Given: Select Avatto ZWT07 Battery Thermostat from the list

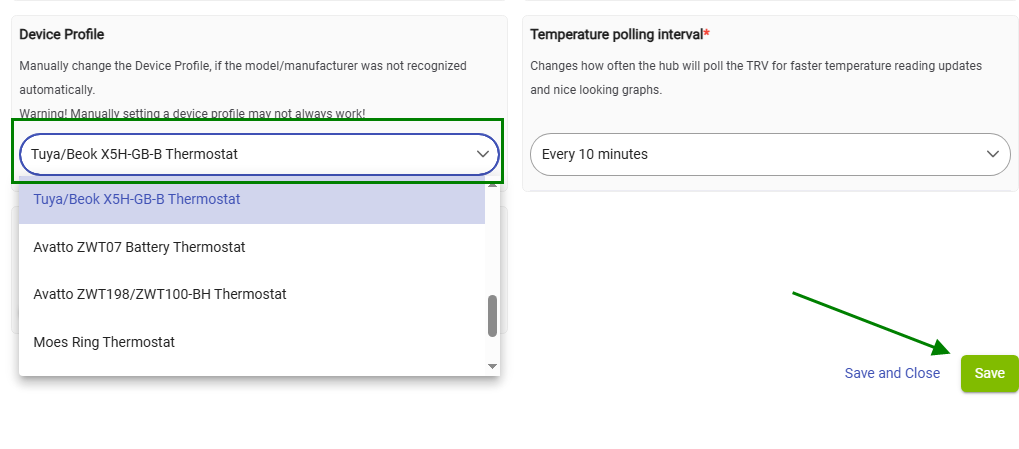Looking at the screenshot, I should tap(139, 247).
